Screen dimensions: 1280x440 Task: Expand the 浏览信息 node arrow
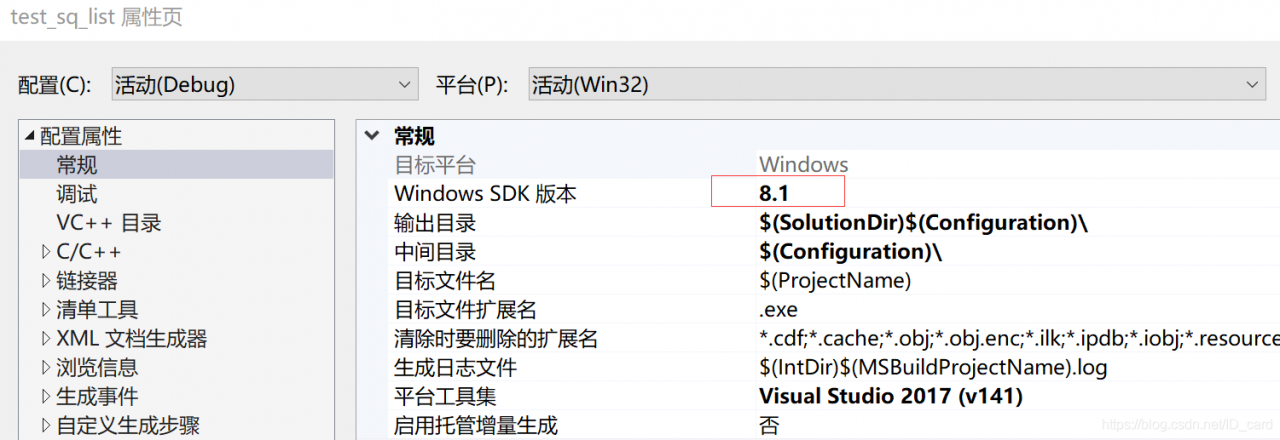point(45,368)
